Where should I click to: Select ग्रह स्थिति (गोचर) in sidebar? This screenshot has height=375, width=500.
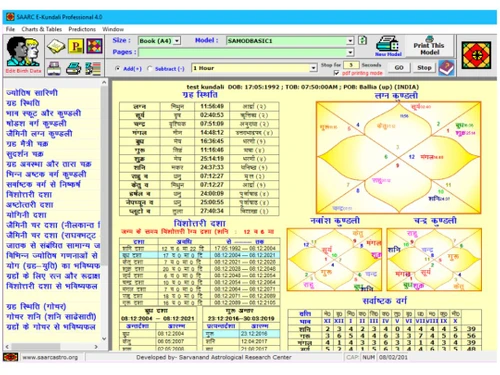pyautogui.click(x=36, y=306)
